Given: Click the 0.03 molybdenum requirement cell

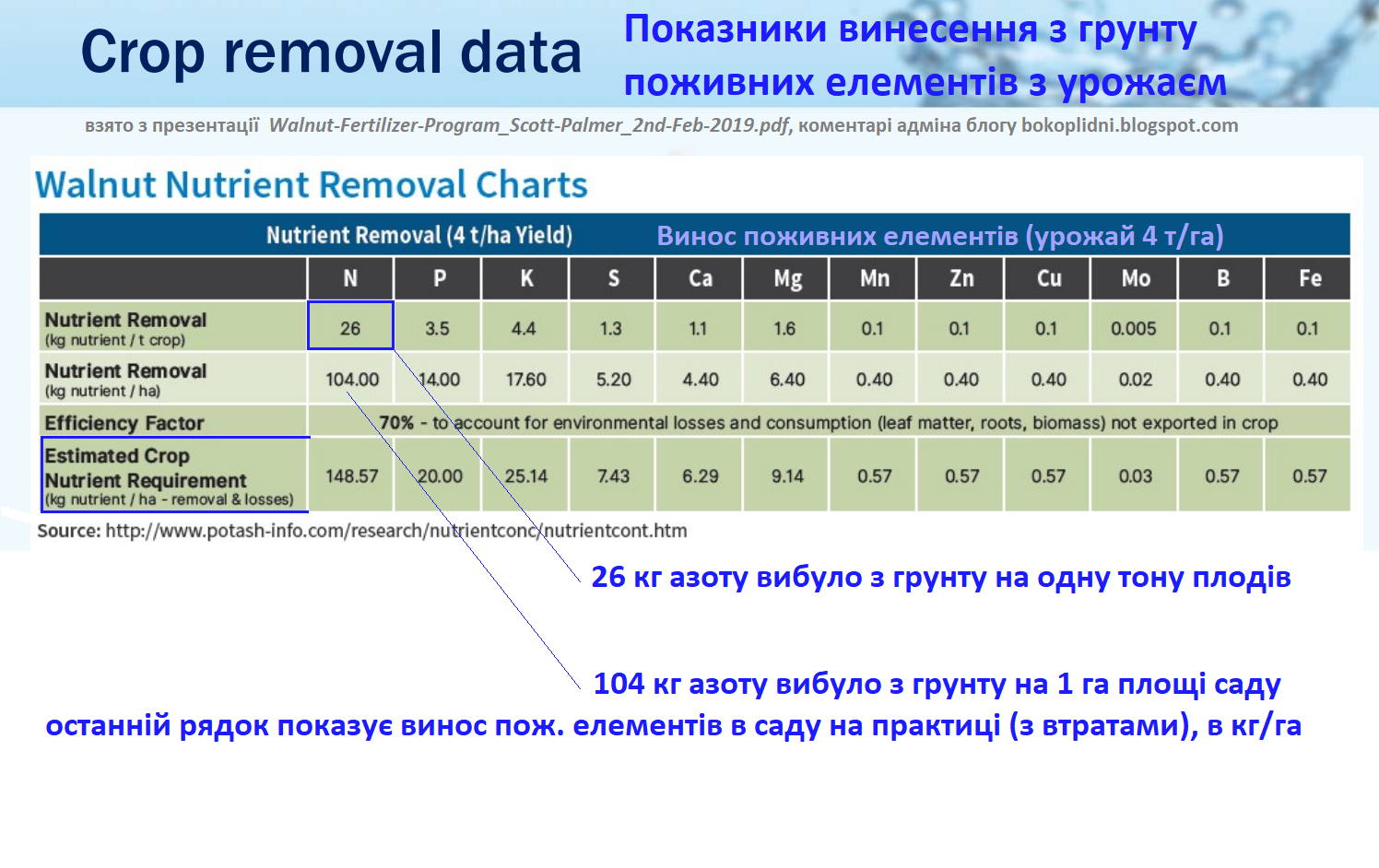Looking at the screenshot, I should [x=1136, y=475].
